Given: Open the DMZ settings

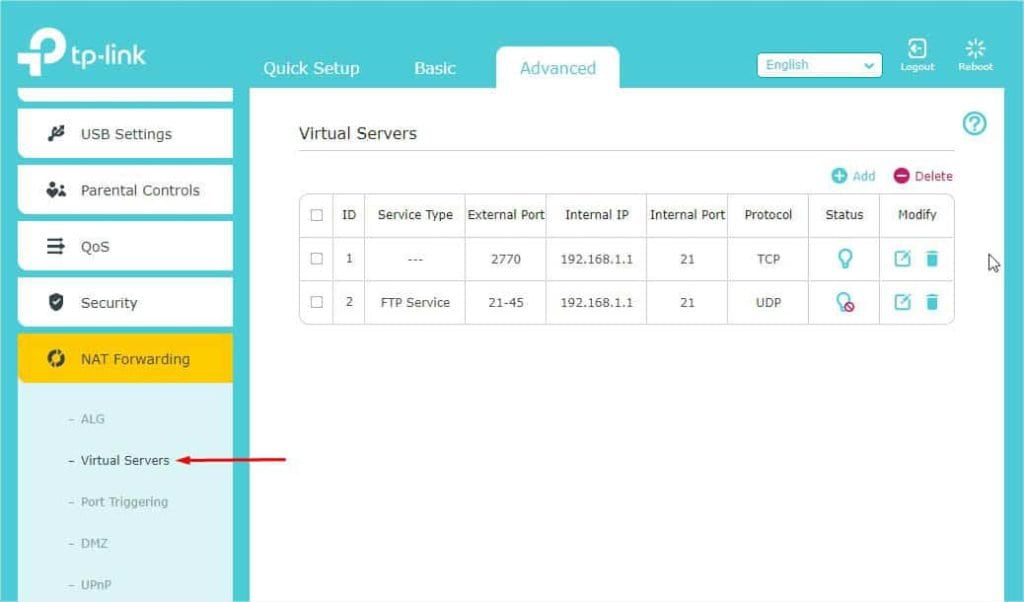Looking at the screenshot, I should [95, 543].
